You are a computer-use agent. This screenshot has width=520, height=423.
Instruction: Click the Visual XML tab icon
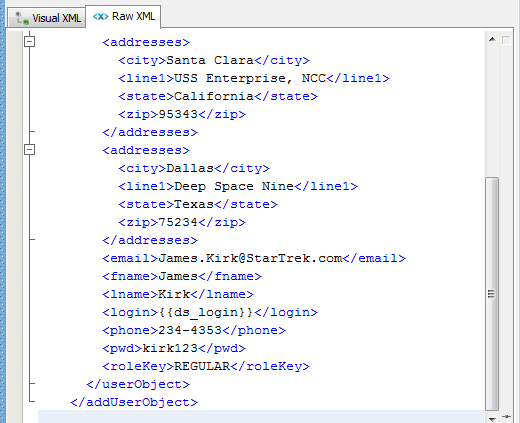22,18
